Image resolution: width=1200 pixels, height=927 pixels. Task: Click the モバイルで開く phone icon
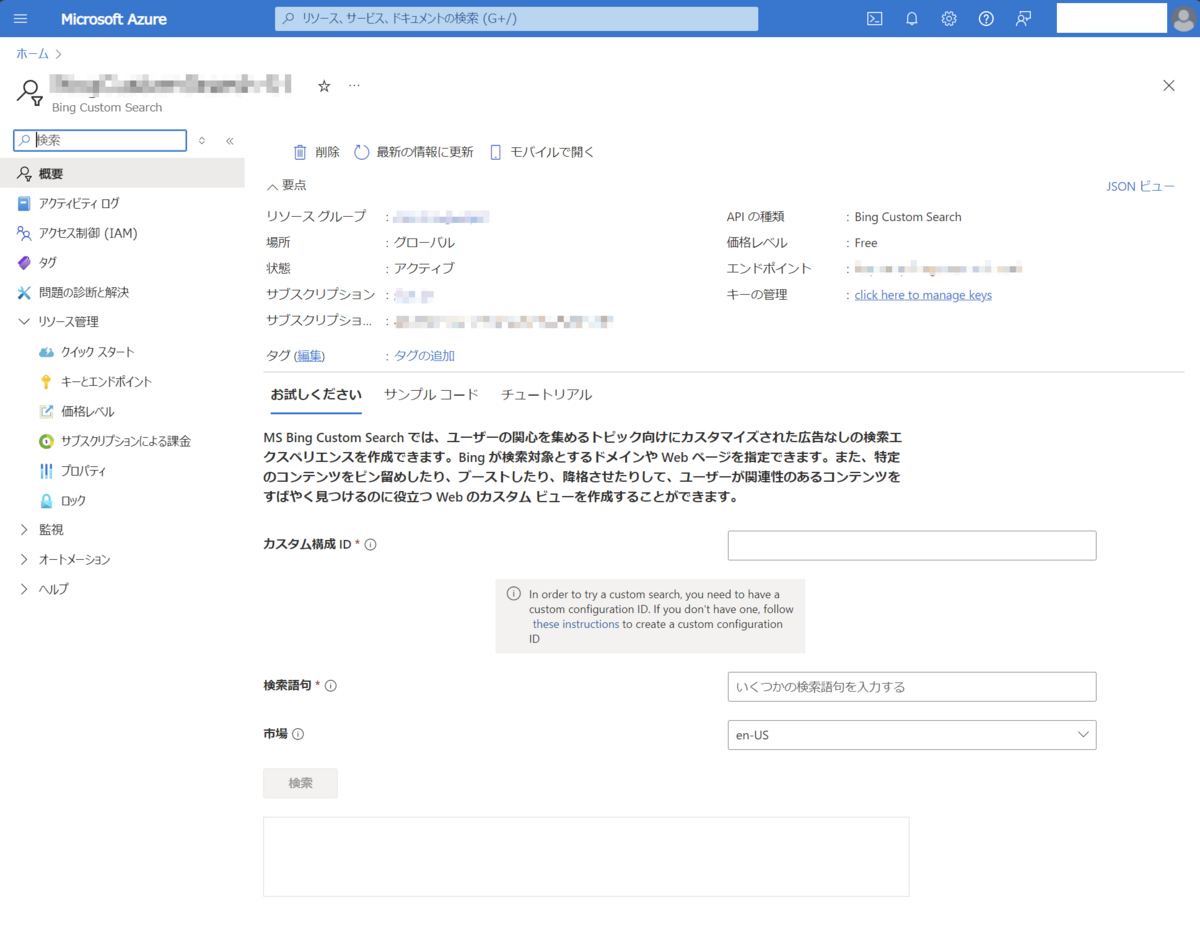tap(495, 152)
